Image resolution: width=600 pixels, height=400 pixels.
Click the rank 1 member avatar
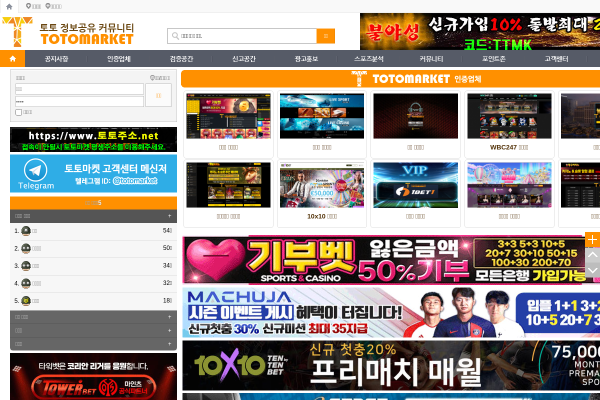coord(26,231)
